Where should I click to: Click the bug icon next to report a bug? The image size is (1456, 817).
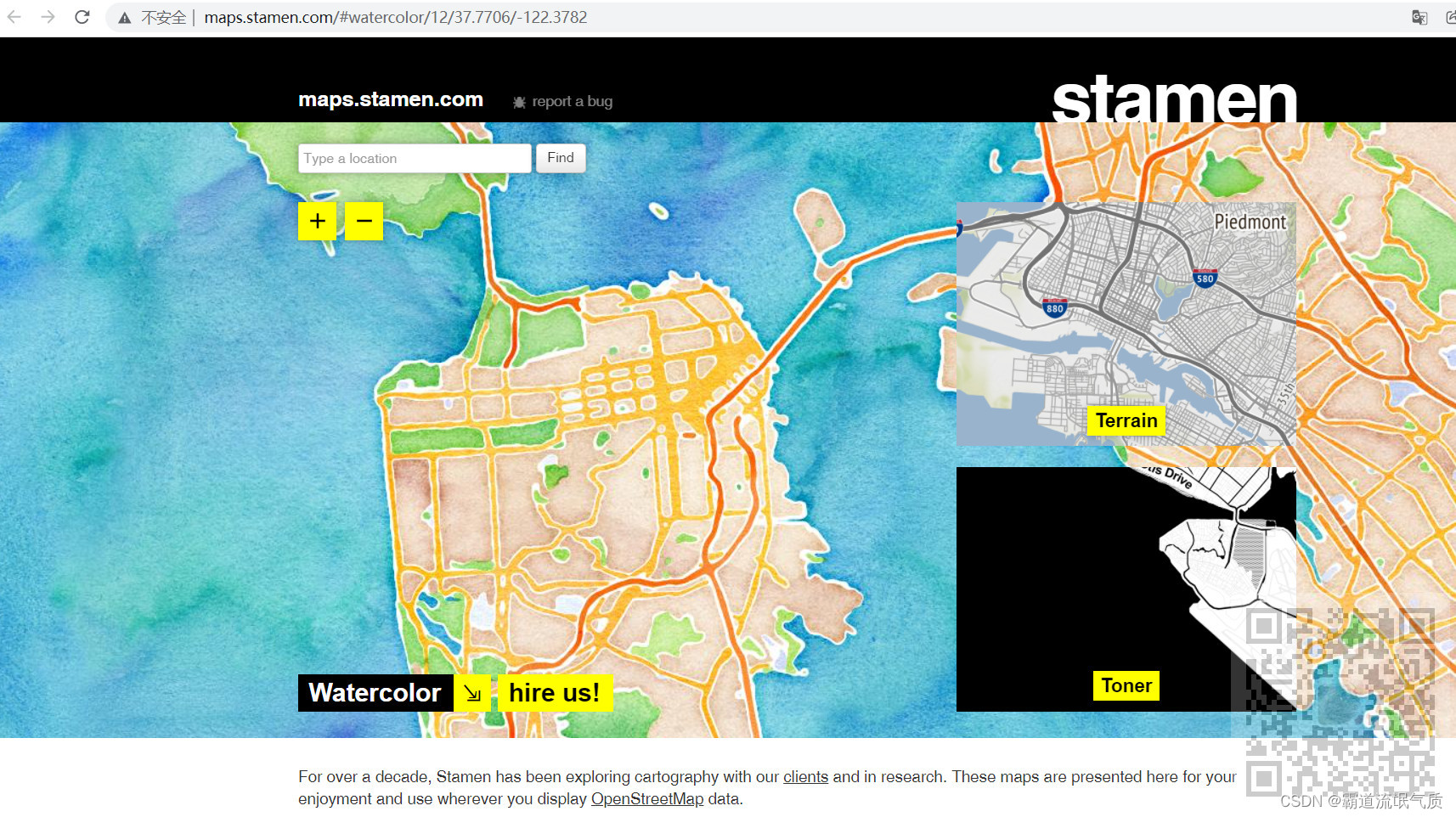(519, 101)
